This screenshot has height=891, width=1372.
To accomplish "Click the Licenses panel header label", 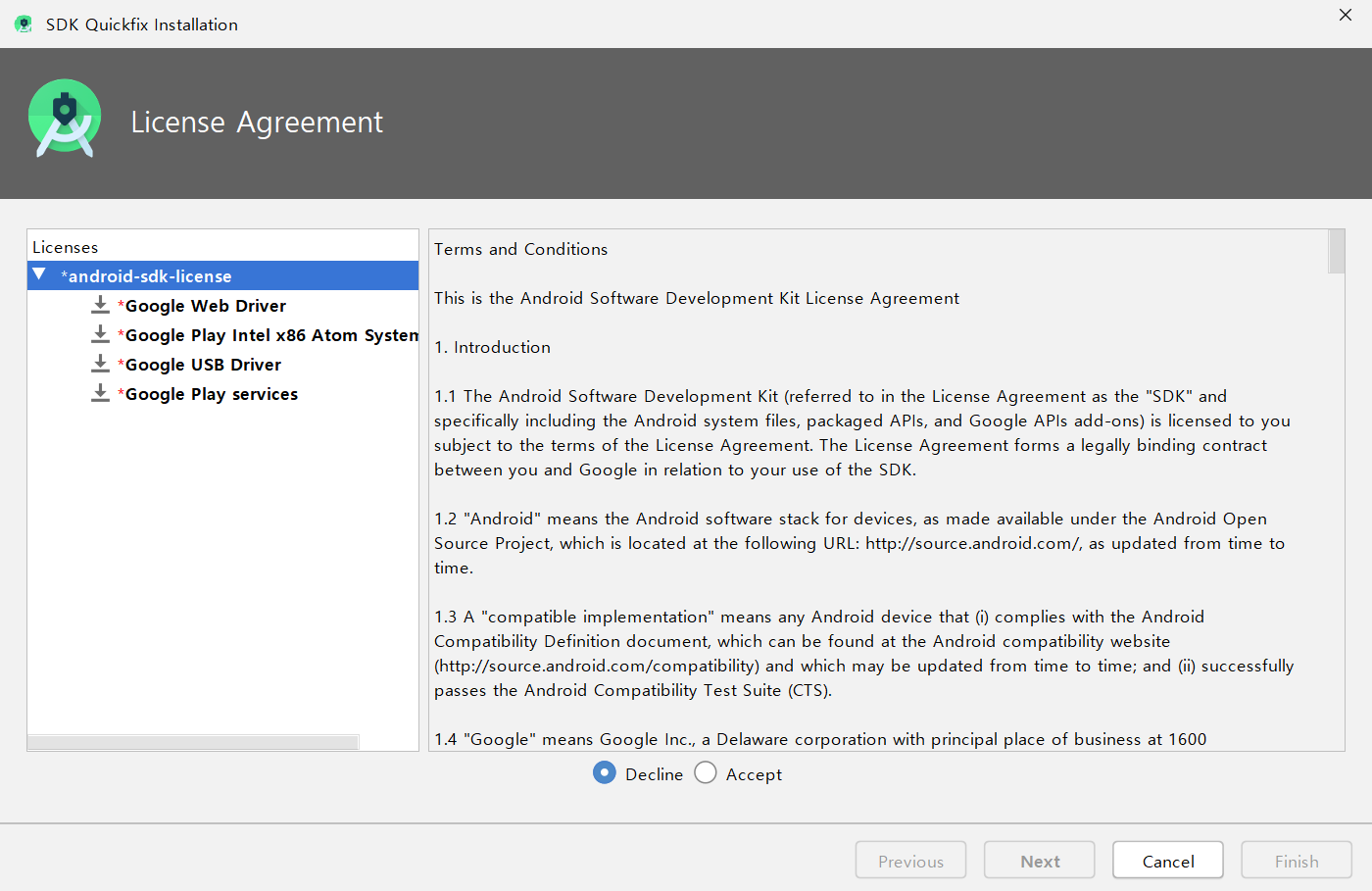I will [x=65, y=247].
